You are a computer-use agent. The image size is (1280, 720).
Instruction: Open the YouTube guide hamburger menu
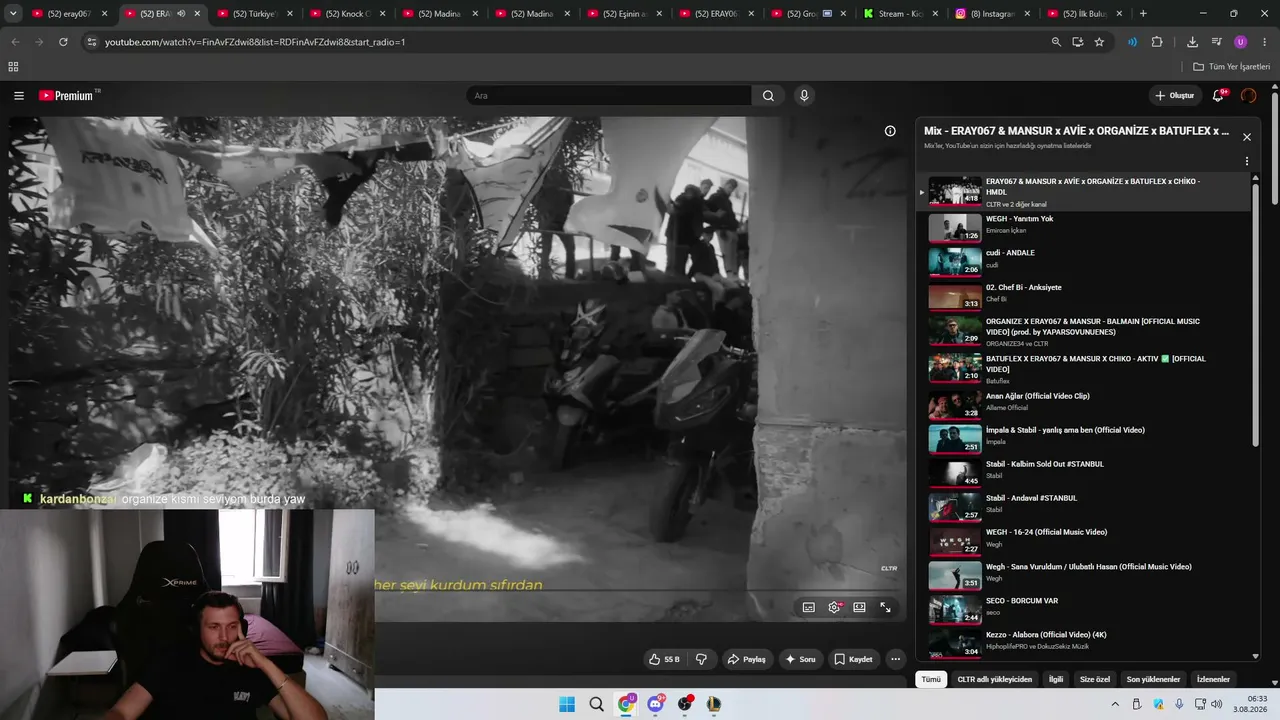click(x=19, y=96)
